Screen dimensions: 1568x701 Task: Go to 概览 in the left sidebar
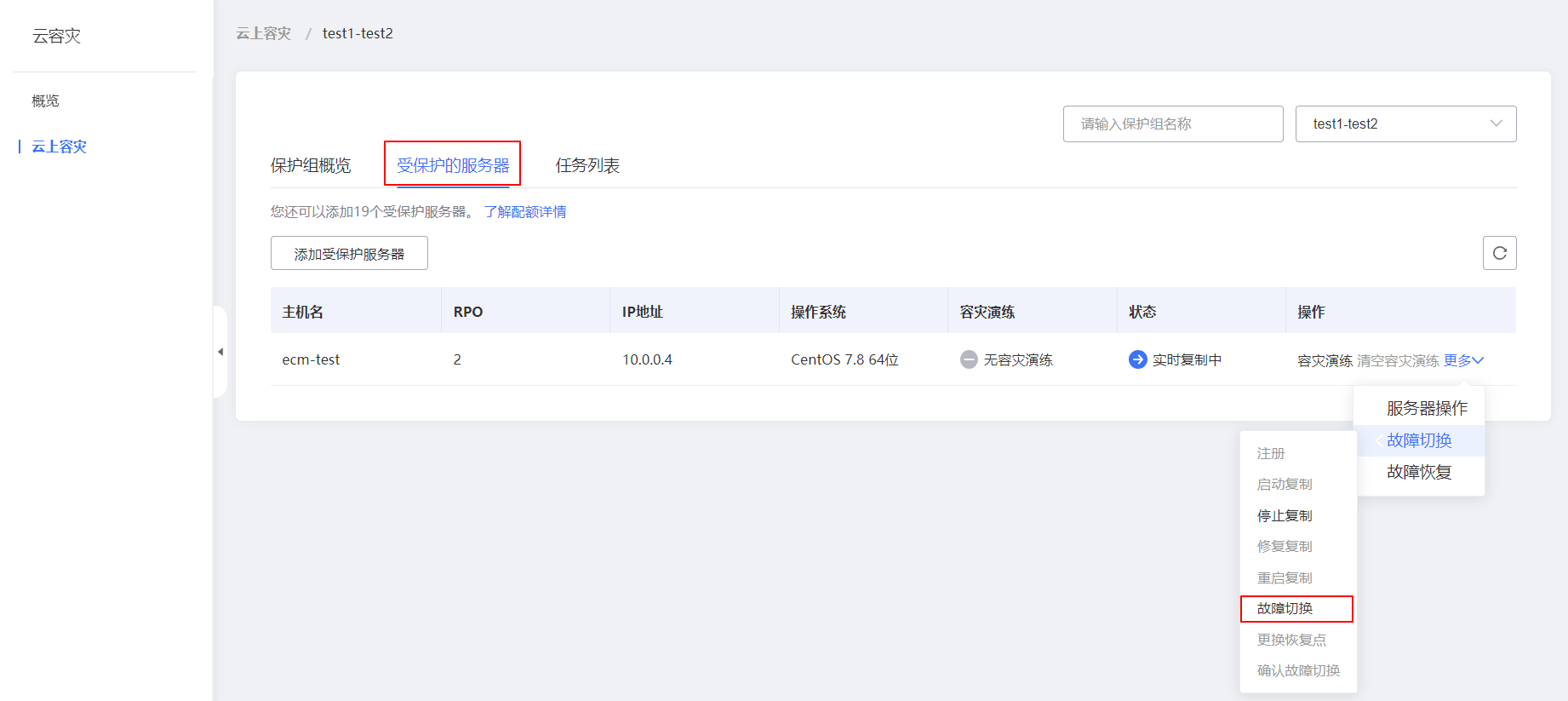click(x=46, y=101)
